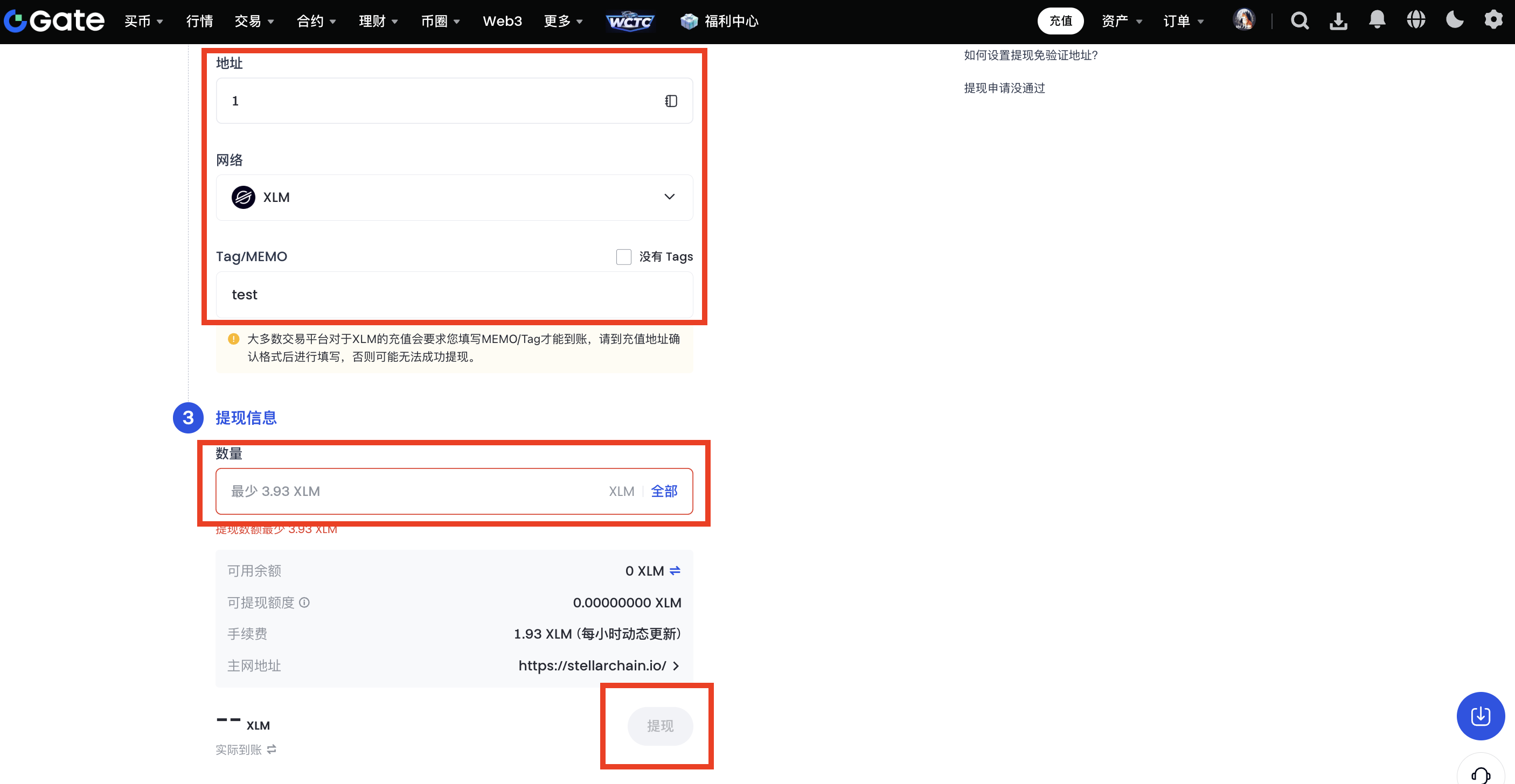Open the Web3 menu item
1515x784 pixels.
[x=502, y=21]
